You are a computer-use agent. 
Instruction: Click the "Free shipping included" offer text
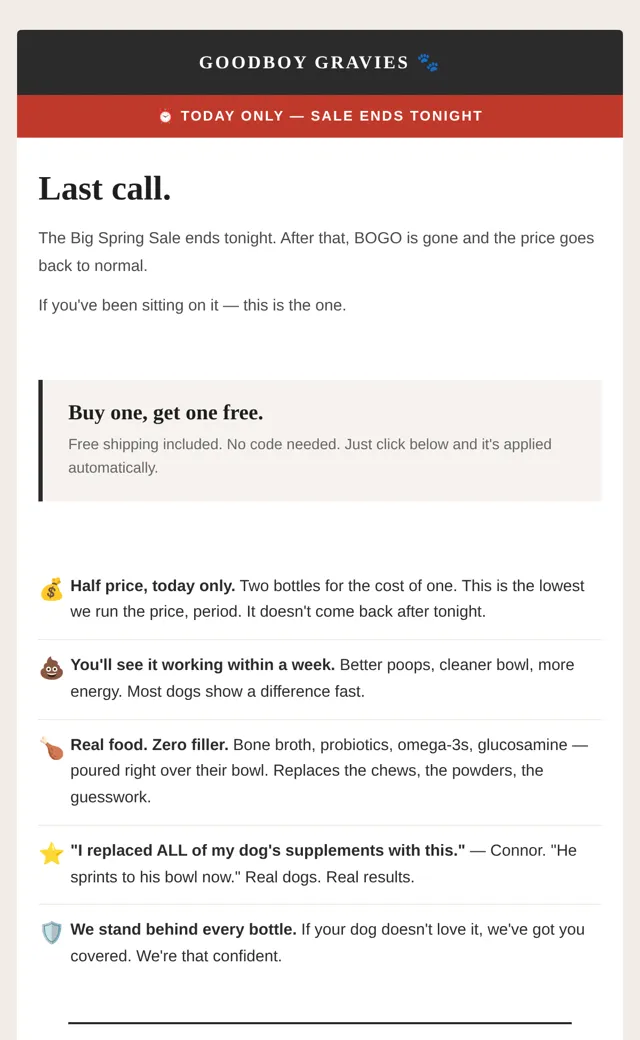(x=310, y=456)
